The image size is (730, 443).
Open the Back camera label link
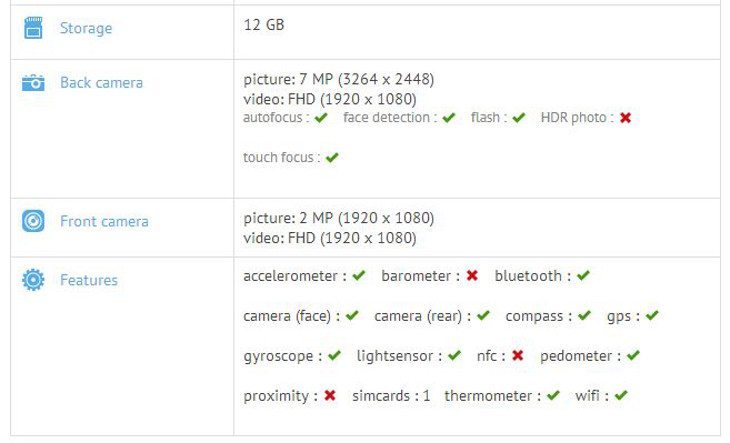pyautogui.click(x=101, y=83)
